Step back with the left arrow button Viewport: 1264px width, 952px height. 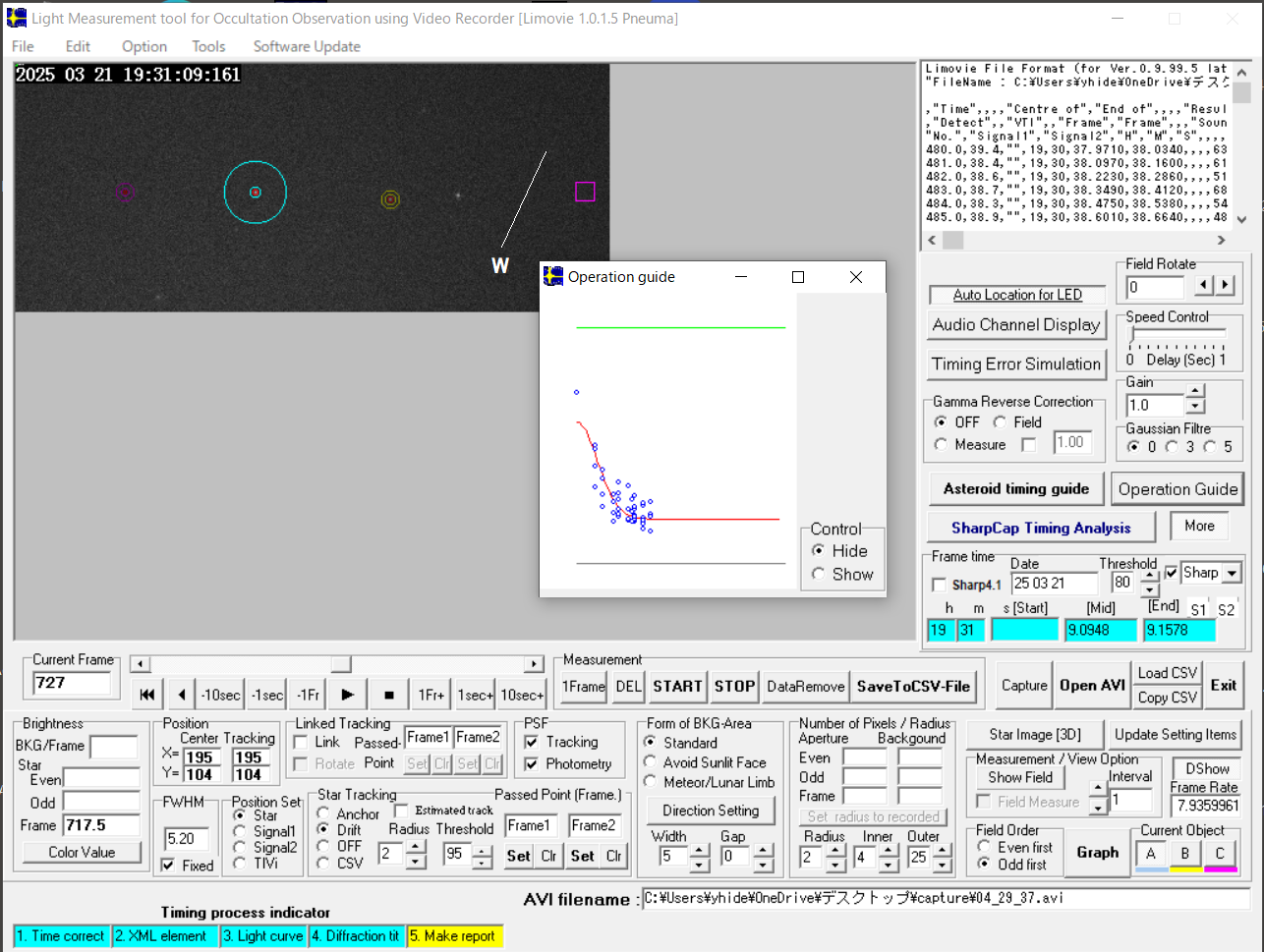[182, 695]
